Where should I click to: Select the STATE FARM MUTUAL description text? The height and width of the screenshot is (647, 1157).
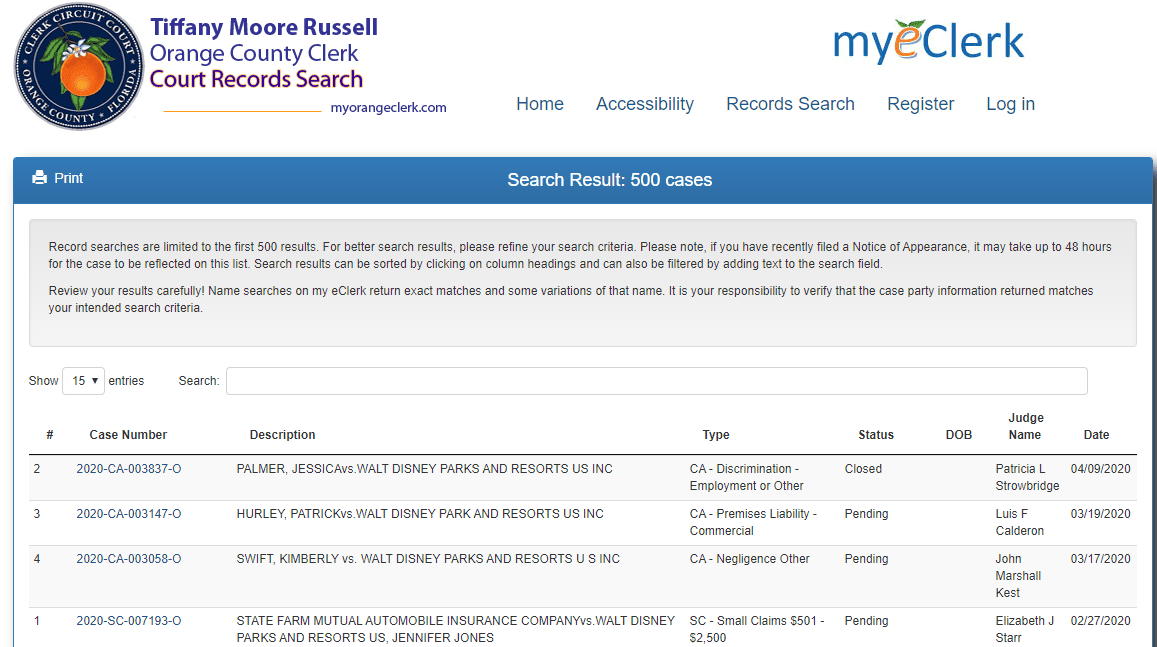(x=455, y=629)
